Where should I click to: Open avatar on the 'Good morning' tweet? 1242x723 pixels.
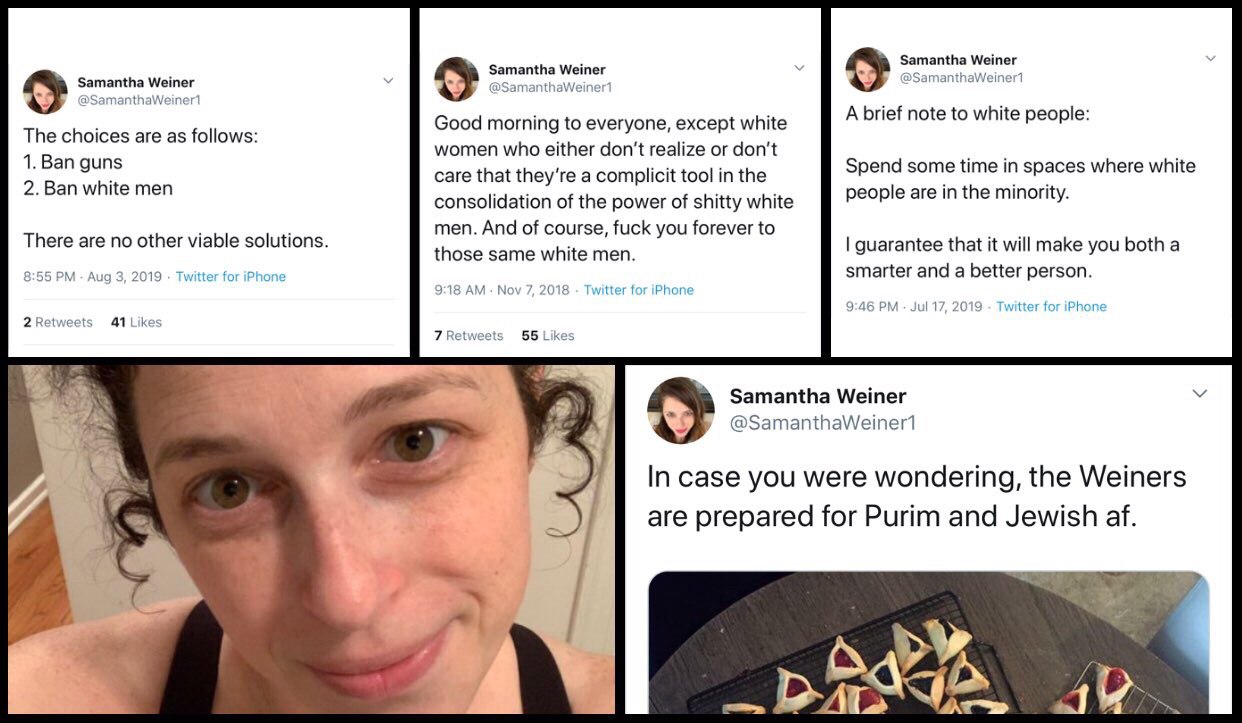click(456, 79)
